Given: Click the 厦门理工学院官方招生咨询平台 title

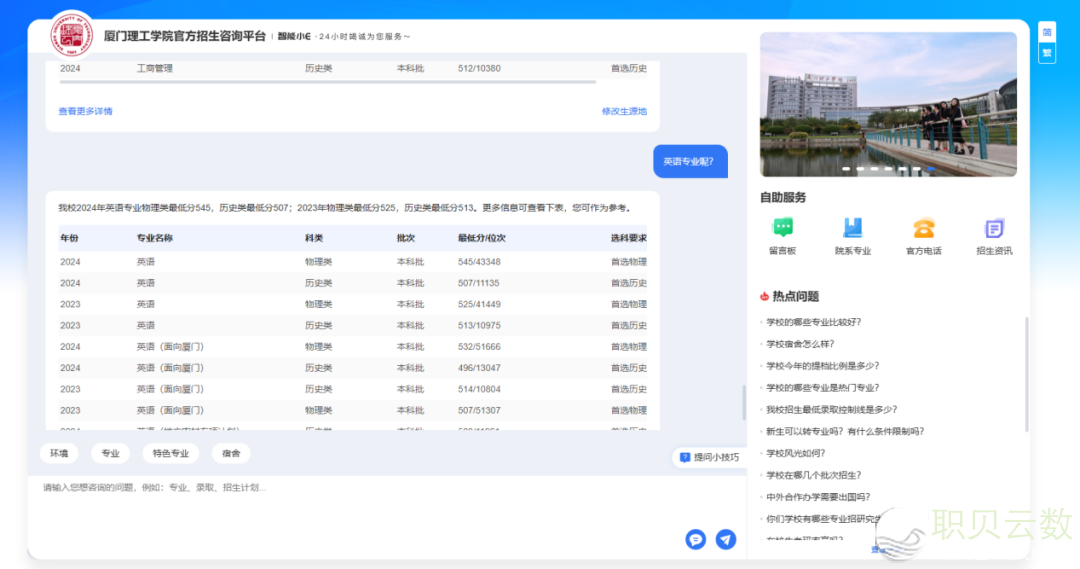Looking at the screenshot, I should point(185,36).
